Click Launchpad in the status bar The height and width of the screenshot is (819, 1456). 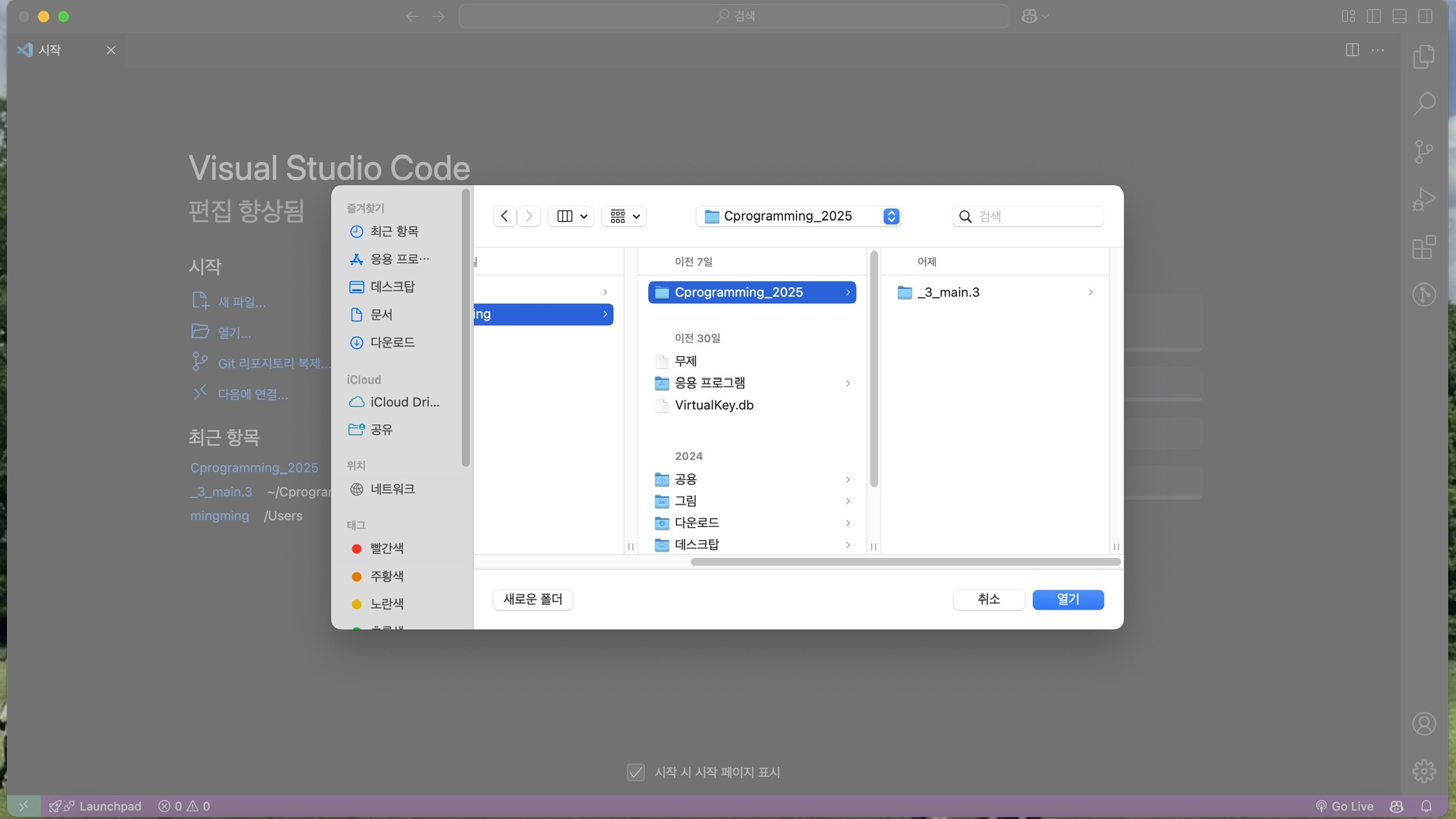pos(95,806)
